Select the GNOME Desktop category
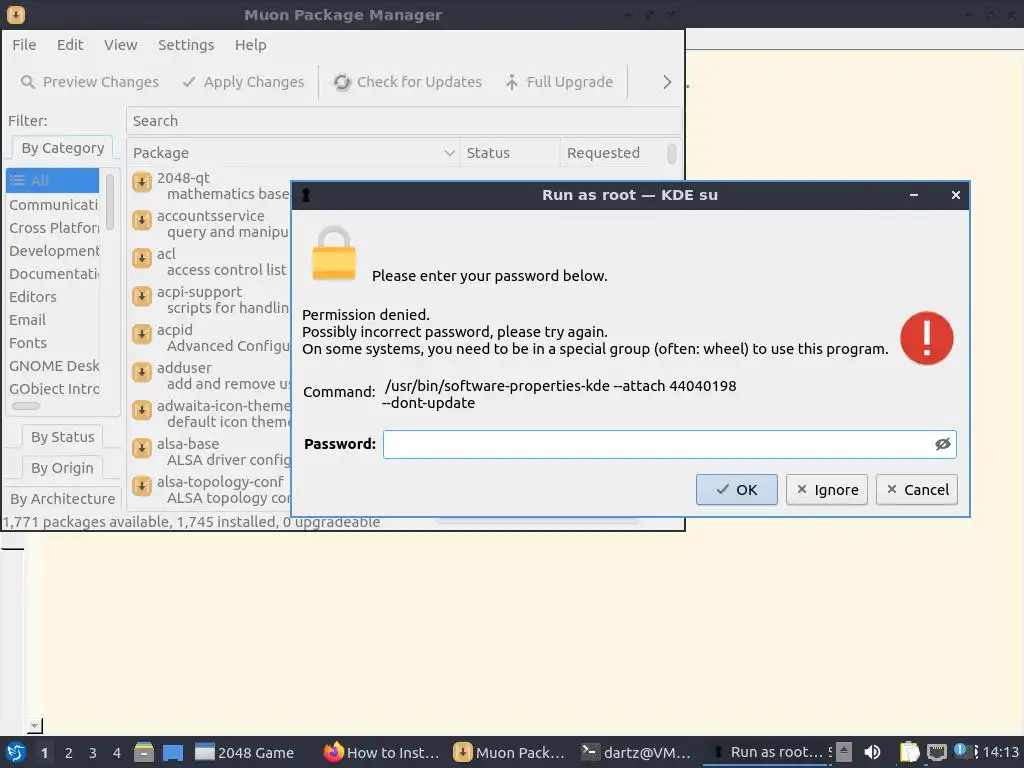The image size is (1024, 768). [53, 366]
